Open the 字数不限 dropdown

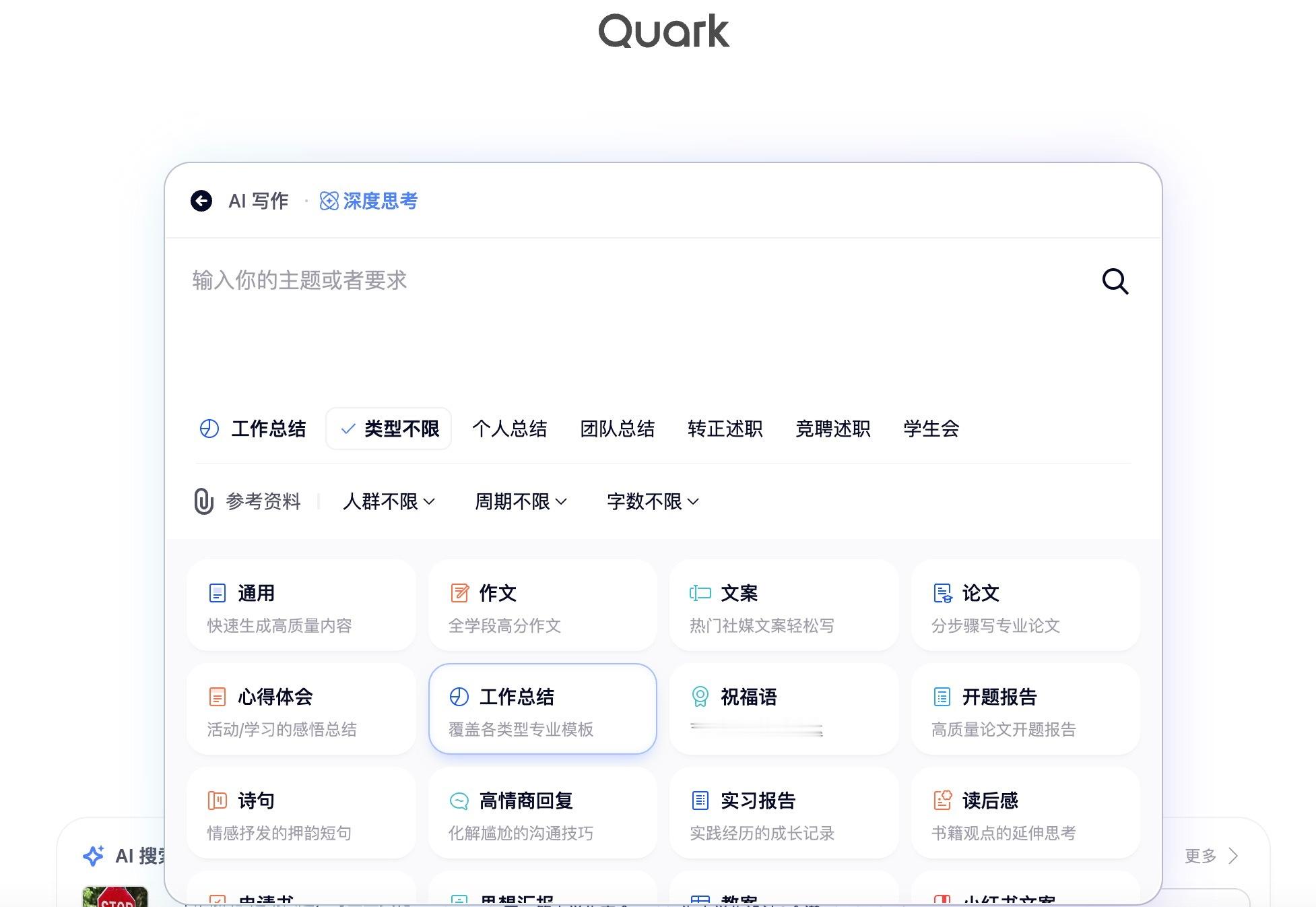click(x=653, y=501)
